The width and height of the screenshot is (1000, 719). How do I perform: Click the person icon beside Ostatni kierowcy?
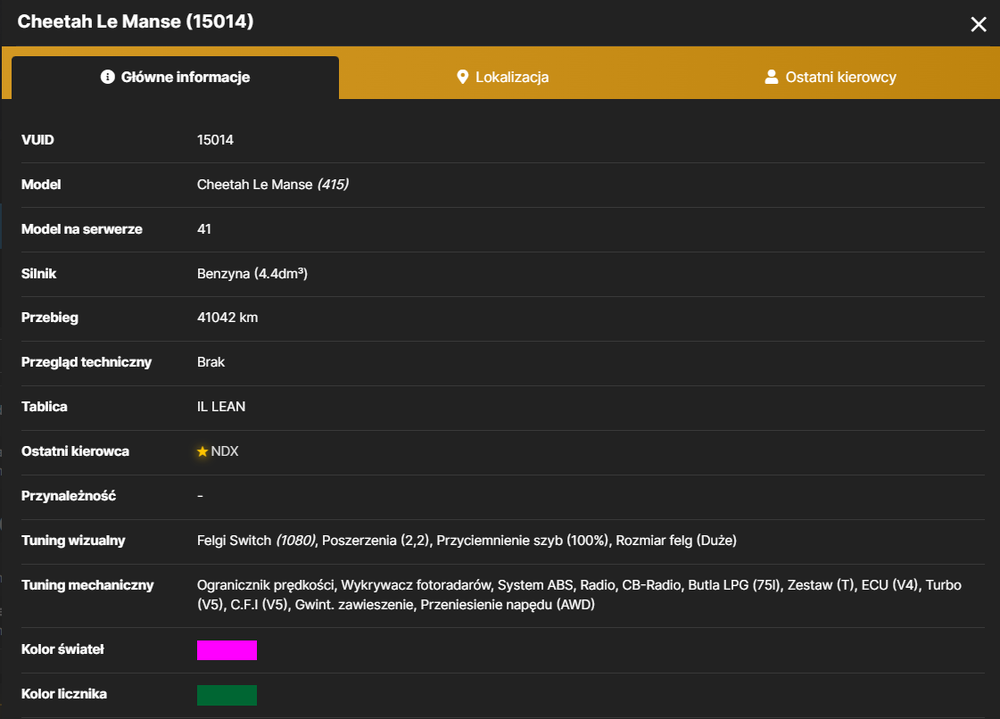(771, 77)
